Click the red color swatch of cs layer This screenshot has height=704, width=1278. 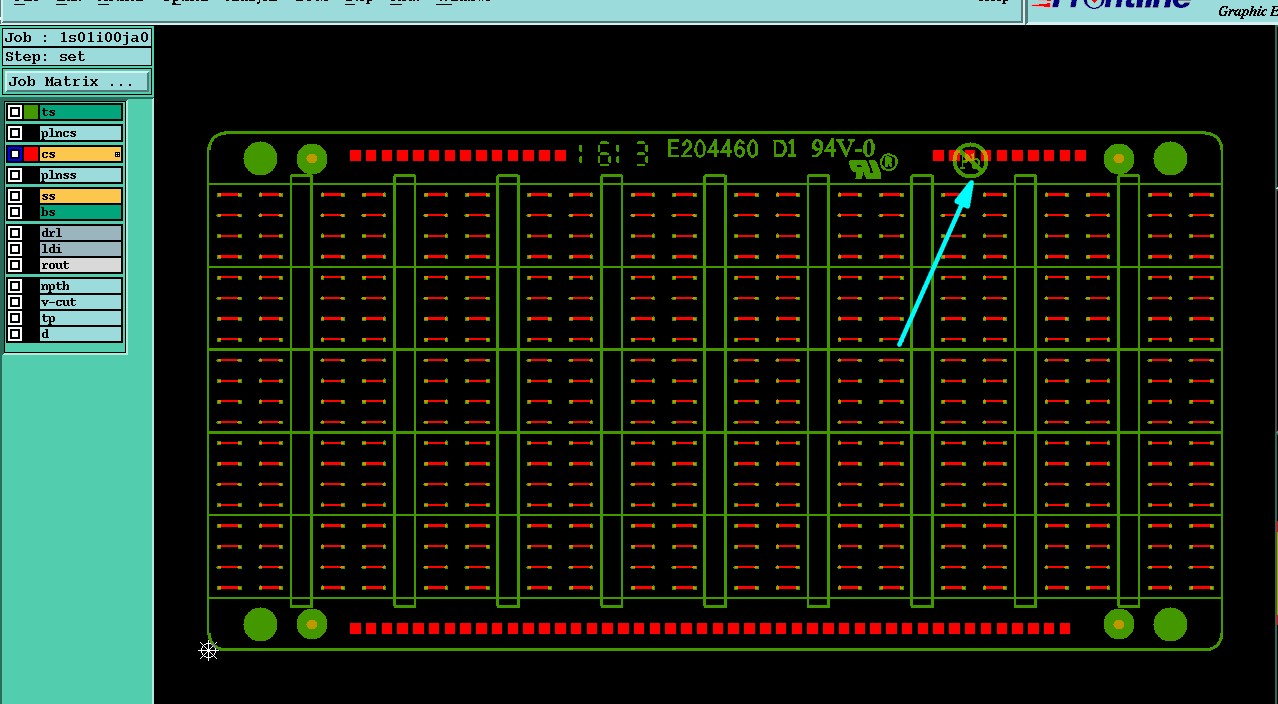(31, 154)
